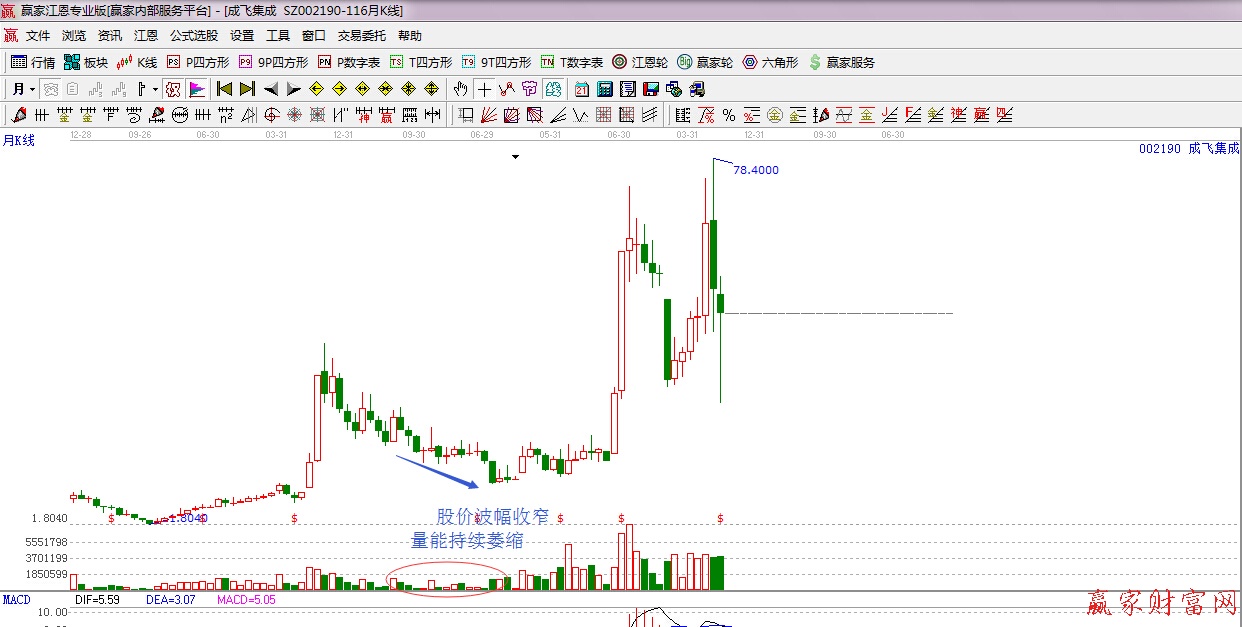The height and width of the screenshot is (627, 1242).
Task: Click the P数字表 toolbar button
Action: point(349,62)
